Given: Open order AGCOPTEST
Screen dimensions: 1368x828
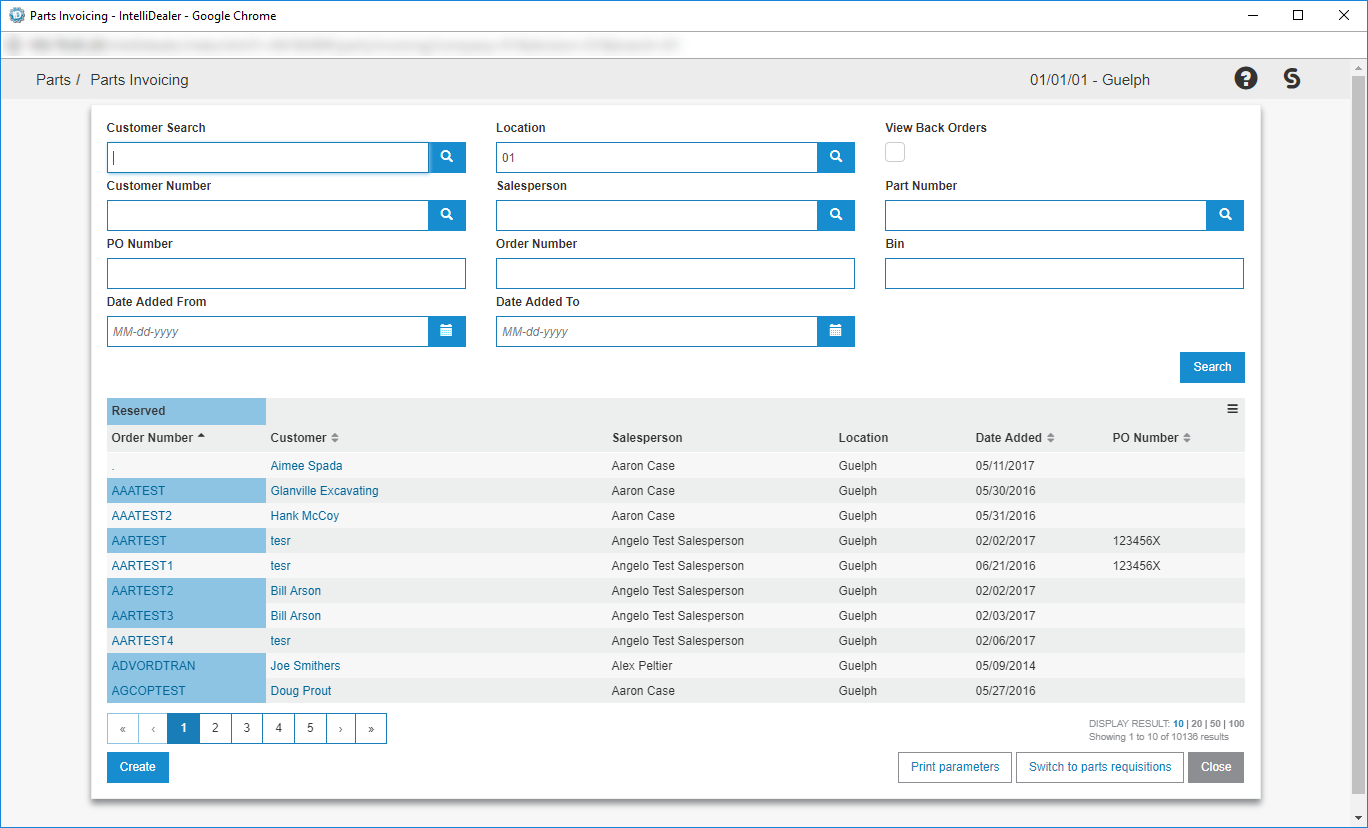Looking at the screenshot, I should pos(148,691).
